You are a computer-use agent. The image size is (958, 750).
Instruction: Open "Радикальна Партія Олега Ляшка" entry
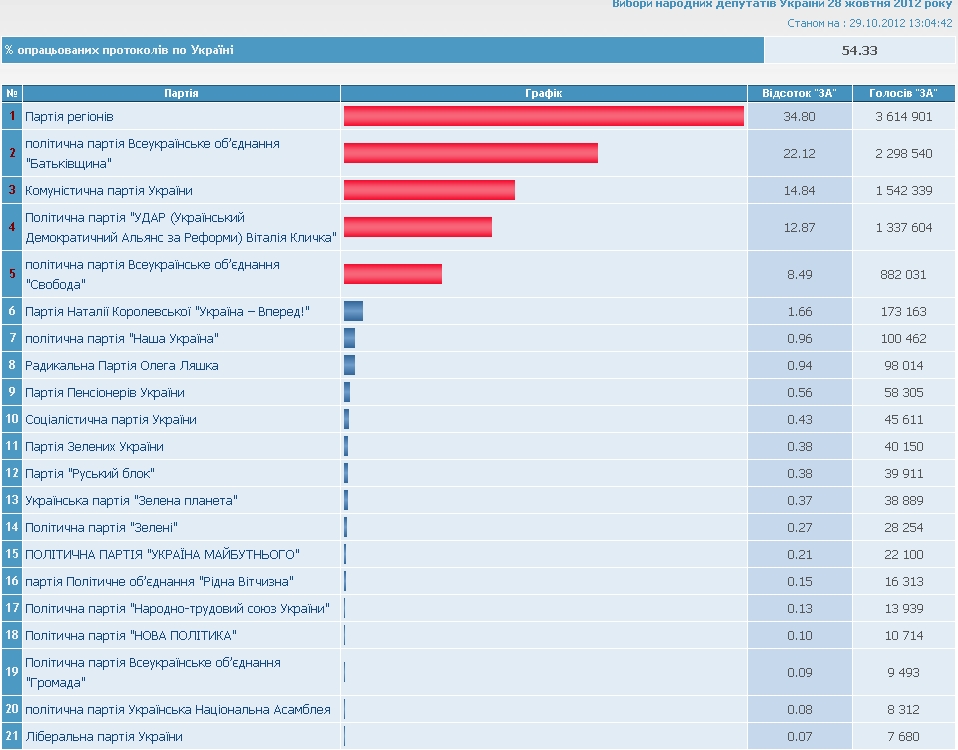click(121, 366)
